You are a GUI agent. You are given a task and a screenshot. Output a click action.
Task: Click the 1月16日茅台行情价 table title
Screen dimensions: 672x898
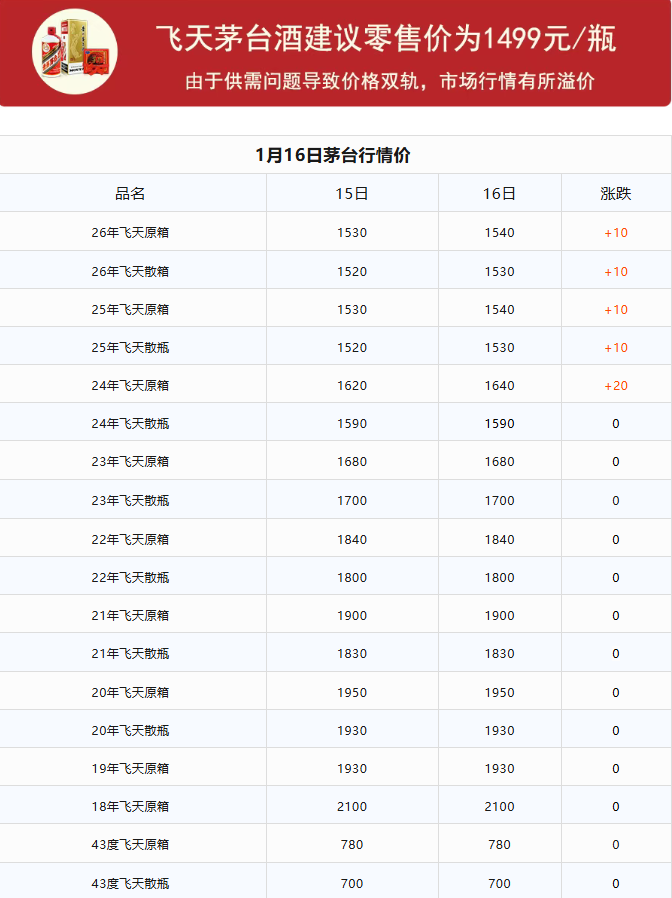click(333, 155)
